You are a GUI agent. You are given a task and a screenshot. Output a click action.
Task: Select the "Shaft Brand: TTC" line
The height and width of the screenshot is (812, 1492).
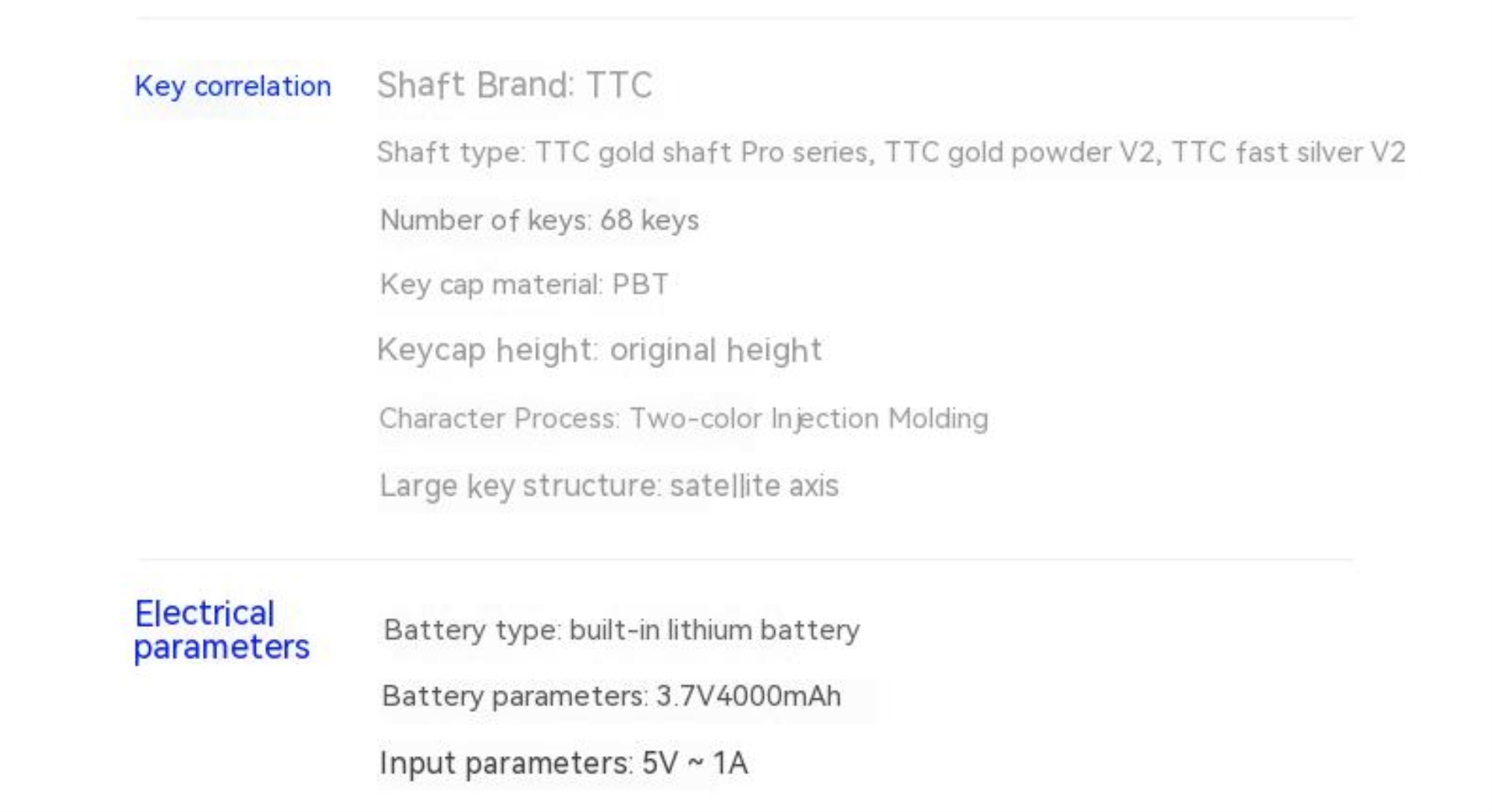[x=515, y=85]
